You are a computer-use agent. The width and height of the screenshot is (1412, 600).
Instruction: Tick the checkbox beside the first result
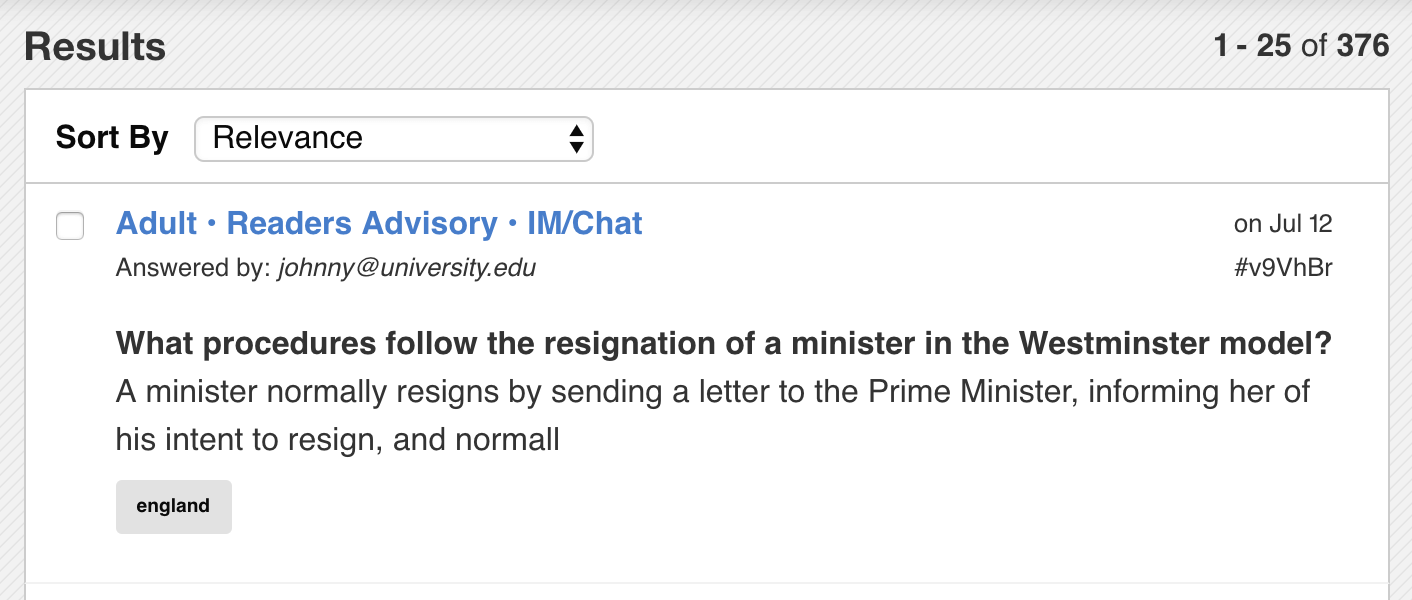tap(70, 226)
